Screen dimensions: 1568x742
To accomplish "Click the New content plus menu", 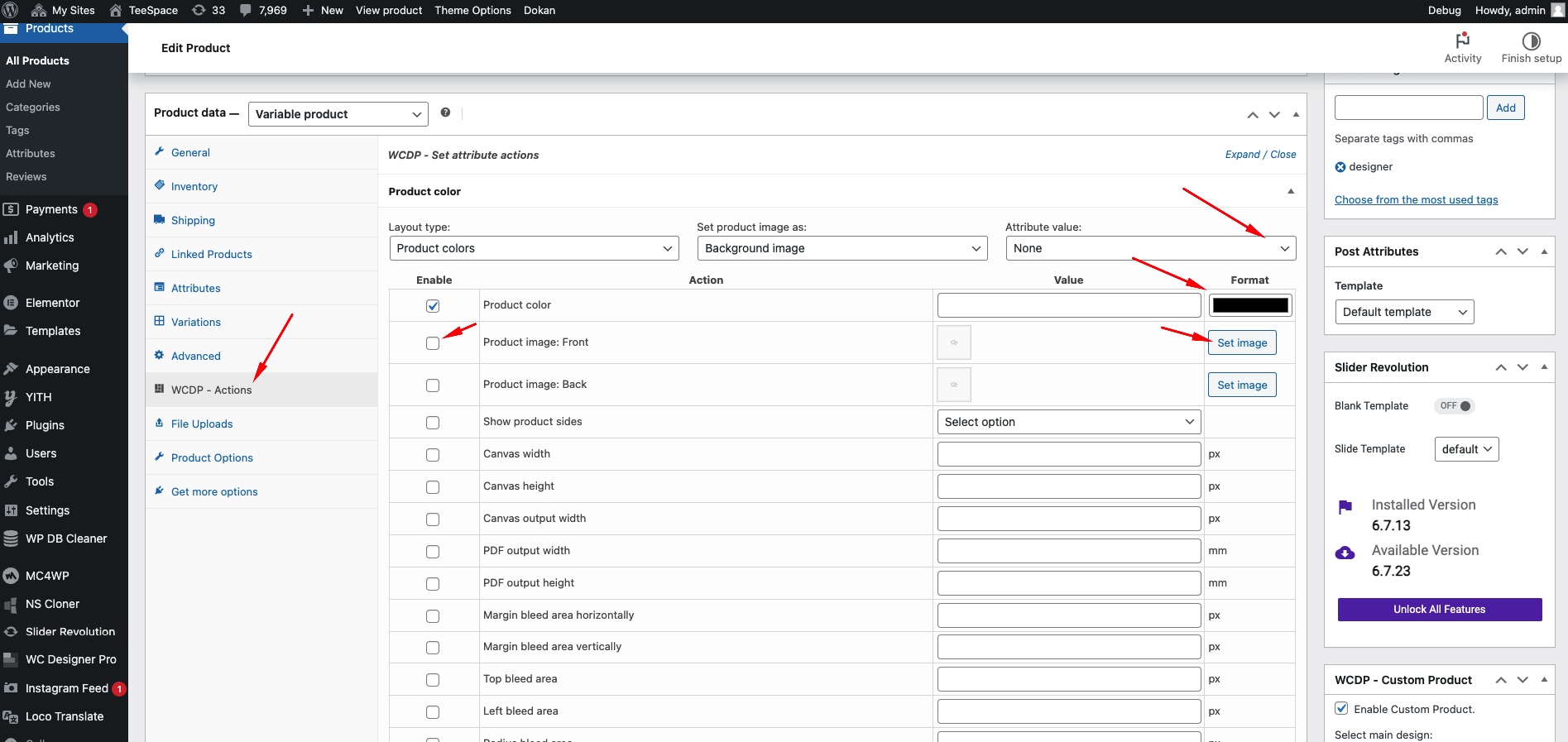I will [323, 10].
